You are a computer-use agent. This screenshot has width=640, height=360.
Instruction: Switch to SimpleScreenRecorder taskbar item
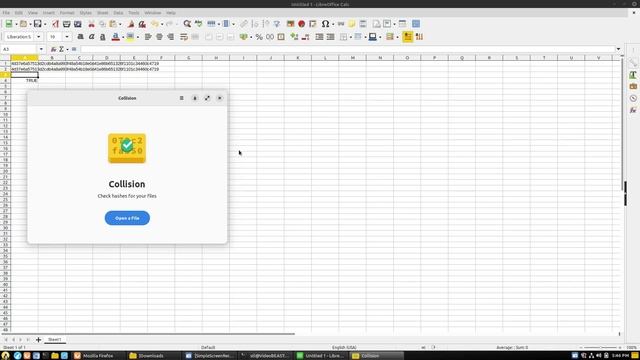pyautogui.click(x=209, y=356)
